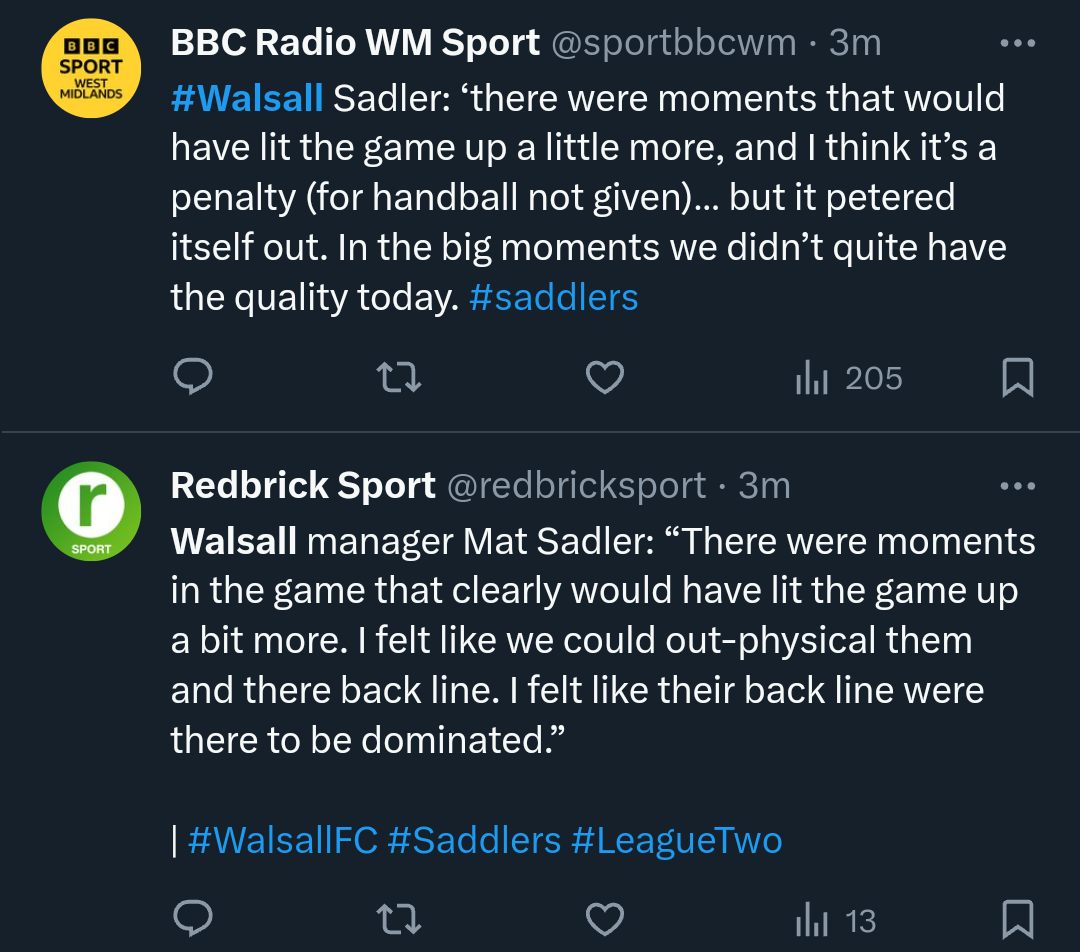This screenshot has height=952, width=1080.
Task: Like the Redbrick Sport tweet
Action: (604, 920)
